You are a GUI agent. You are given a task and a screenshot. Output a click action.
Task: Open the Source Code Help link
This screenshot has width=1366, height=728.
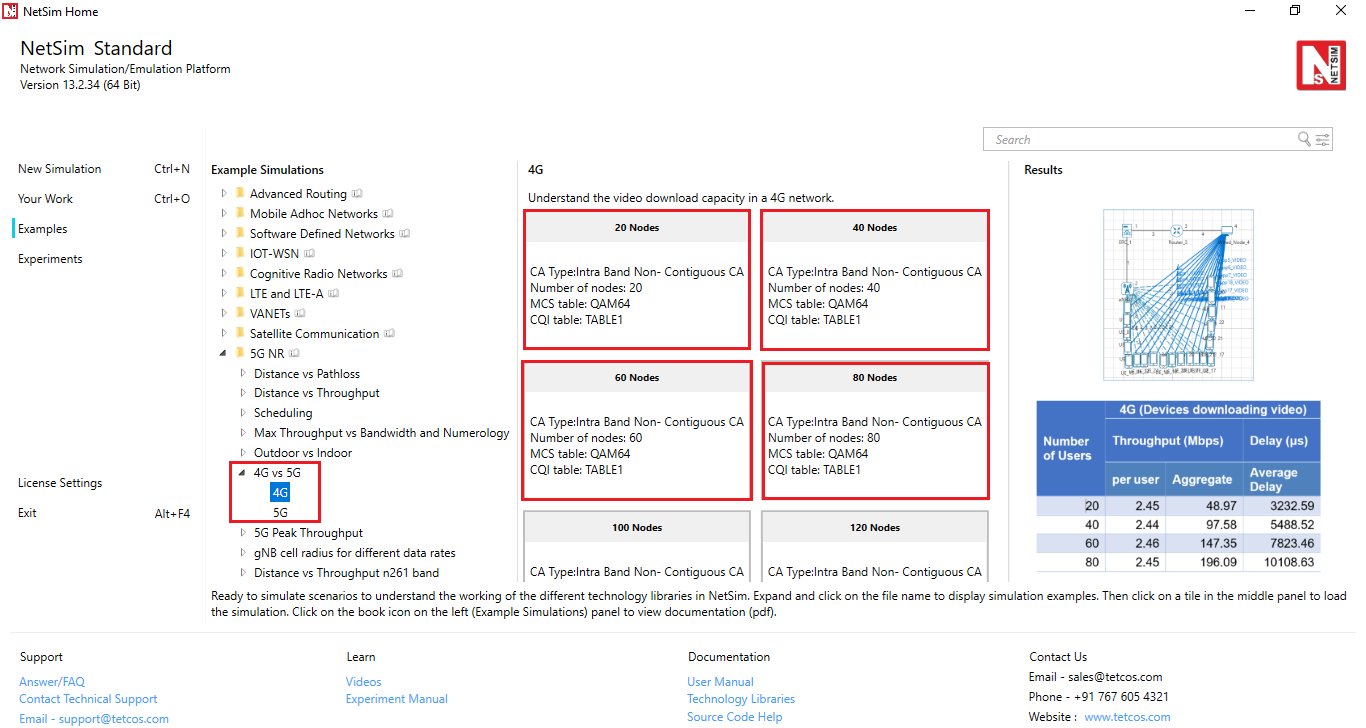click(x=735, y=717)
